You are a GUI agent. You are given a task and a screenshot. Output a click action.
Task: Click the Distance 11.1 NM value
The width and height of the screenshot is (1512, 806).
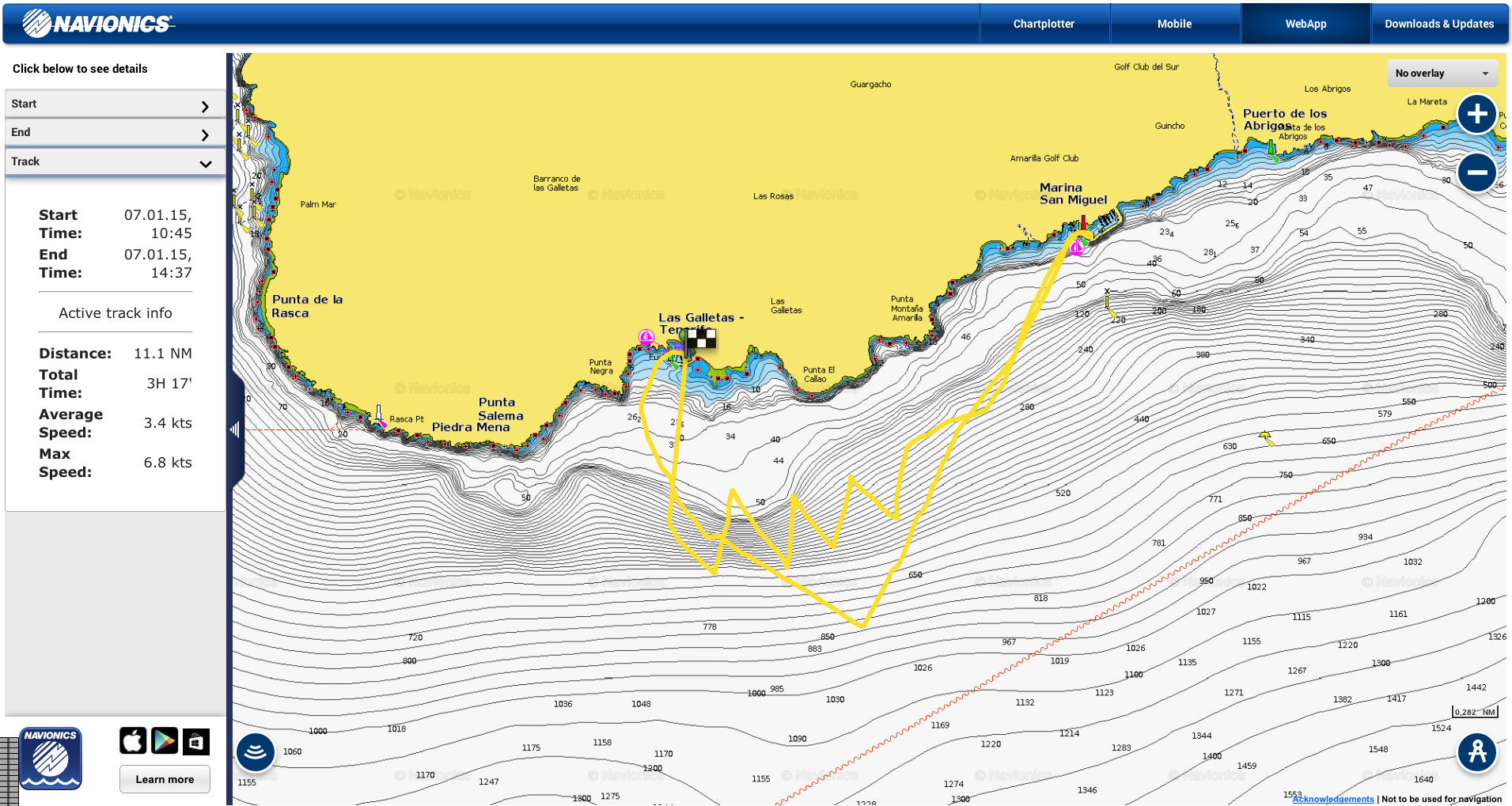click(163, 354)
